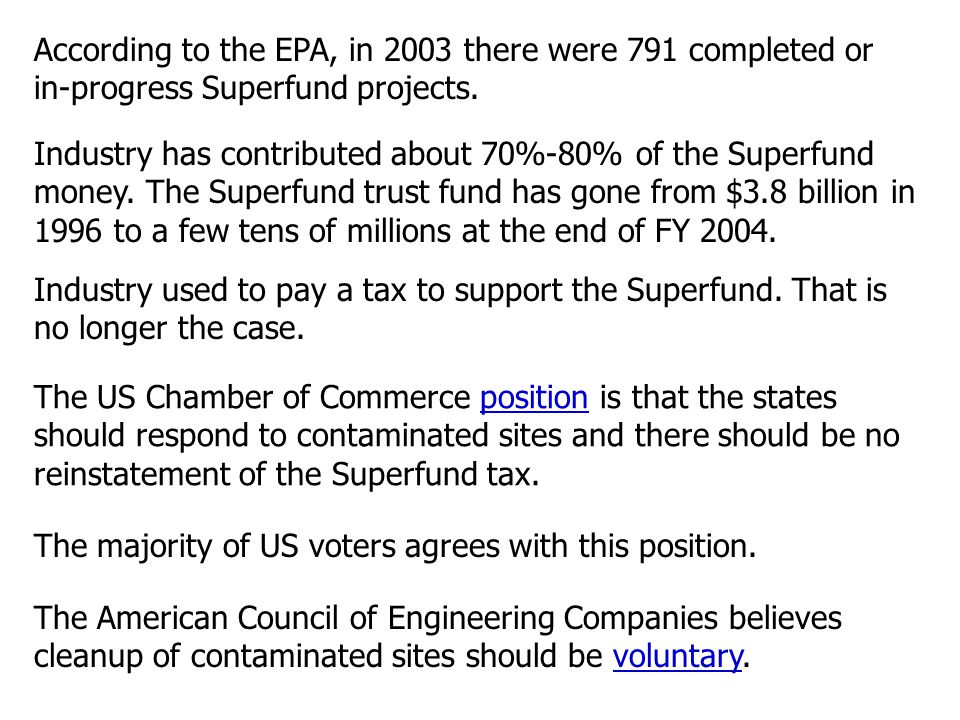Click the phrase 'in-progress' in the first paragraph
960x720 pixels.
[x=113, y=90]
